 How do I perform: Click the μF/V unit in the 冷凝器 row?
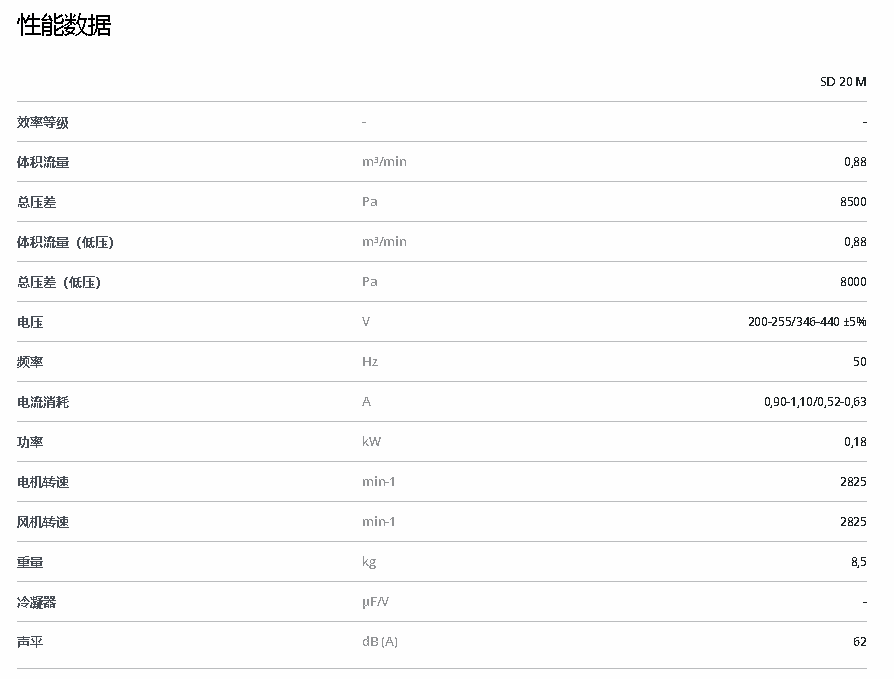click(x=375, y=602)
